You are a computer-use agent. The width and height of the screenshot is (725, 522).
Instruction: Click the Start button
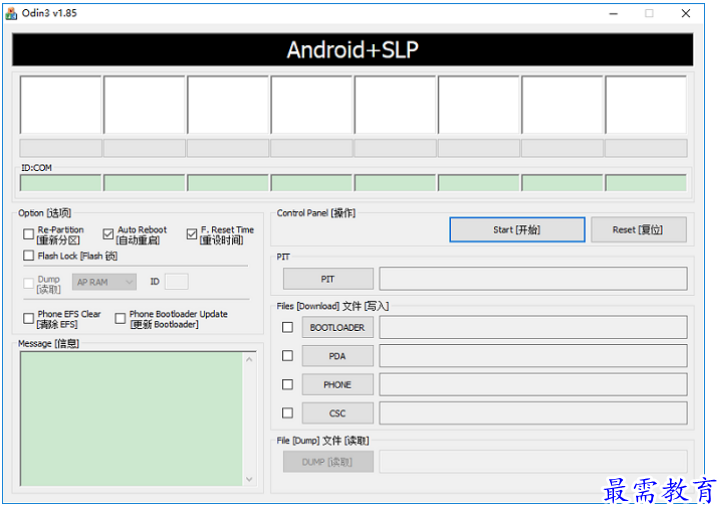coord(517,230)
